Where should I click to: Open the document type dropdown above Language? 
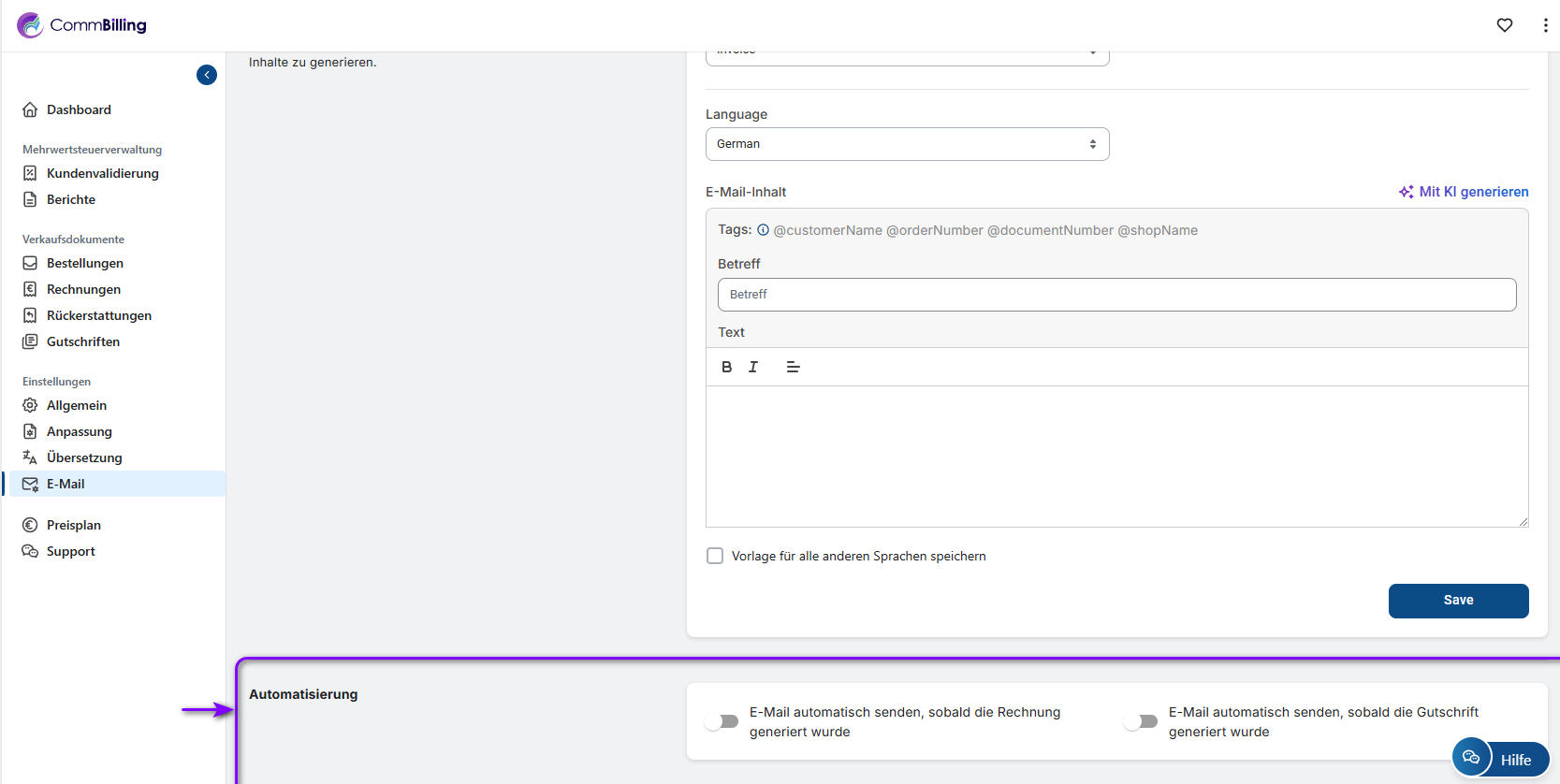[907, 56]
